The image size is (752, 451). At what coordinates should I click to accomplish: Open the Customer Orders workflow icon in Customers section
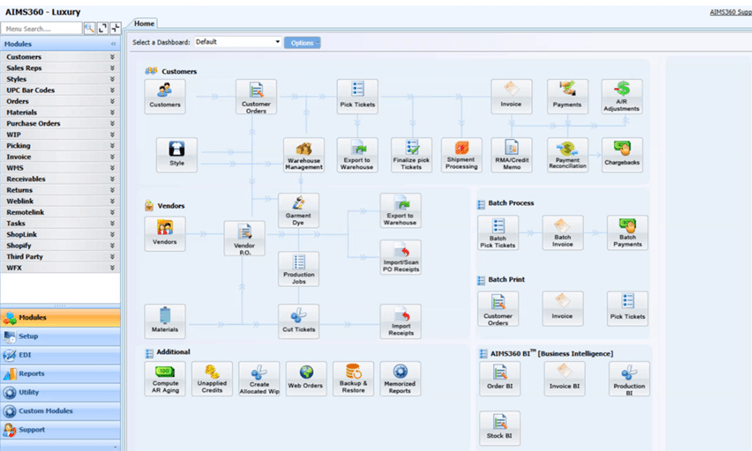(256, 96)
